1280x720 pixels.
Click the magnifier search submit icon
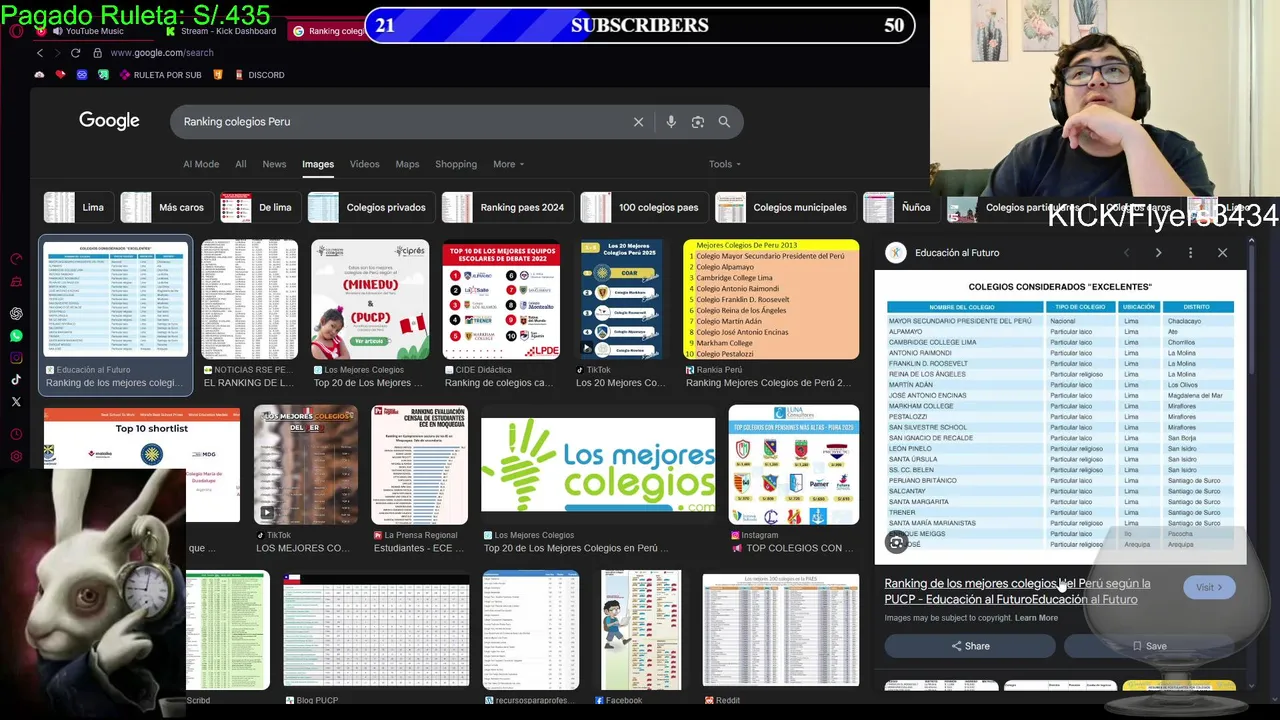coord(724,122)
